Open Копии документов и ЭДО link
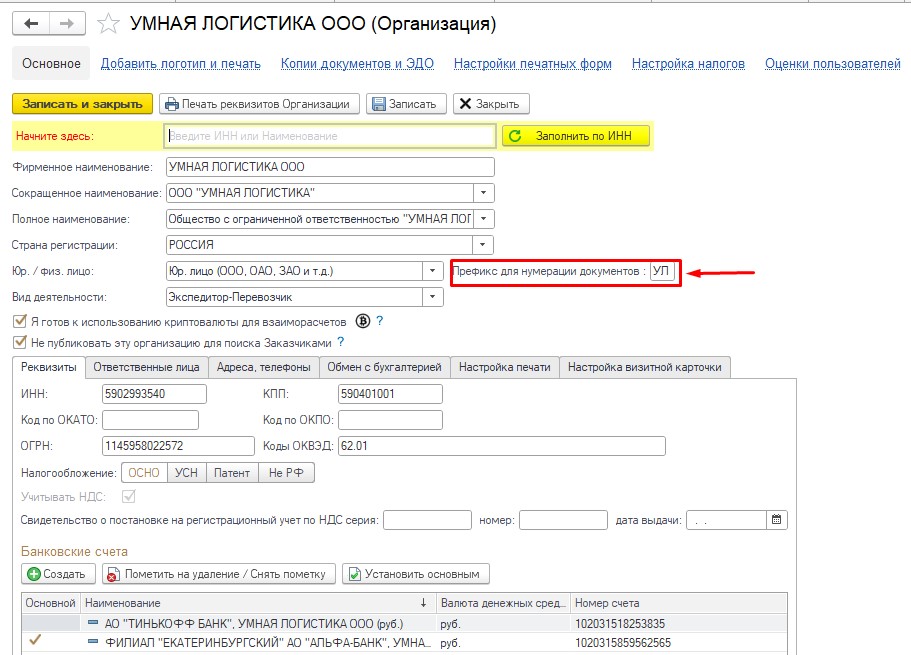This screenshot has height=655, width=911. [357, 63]
